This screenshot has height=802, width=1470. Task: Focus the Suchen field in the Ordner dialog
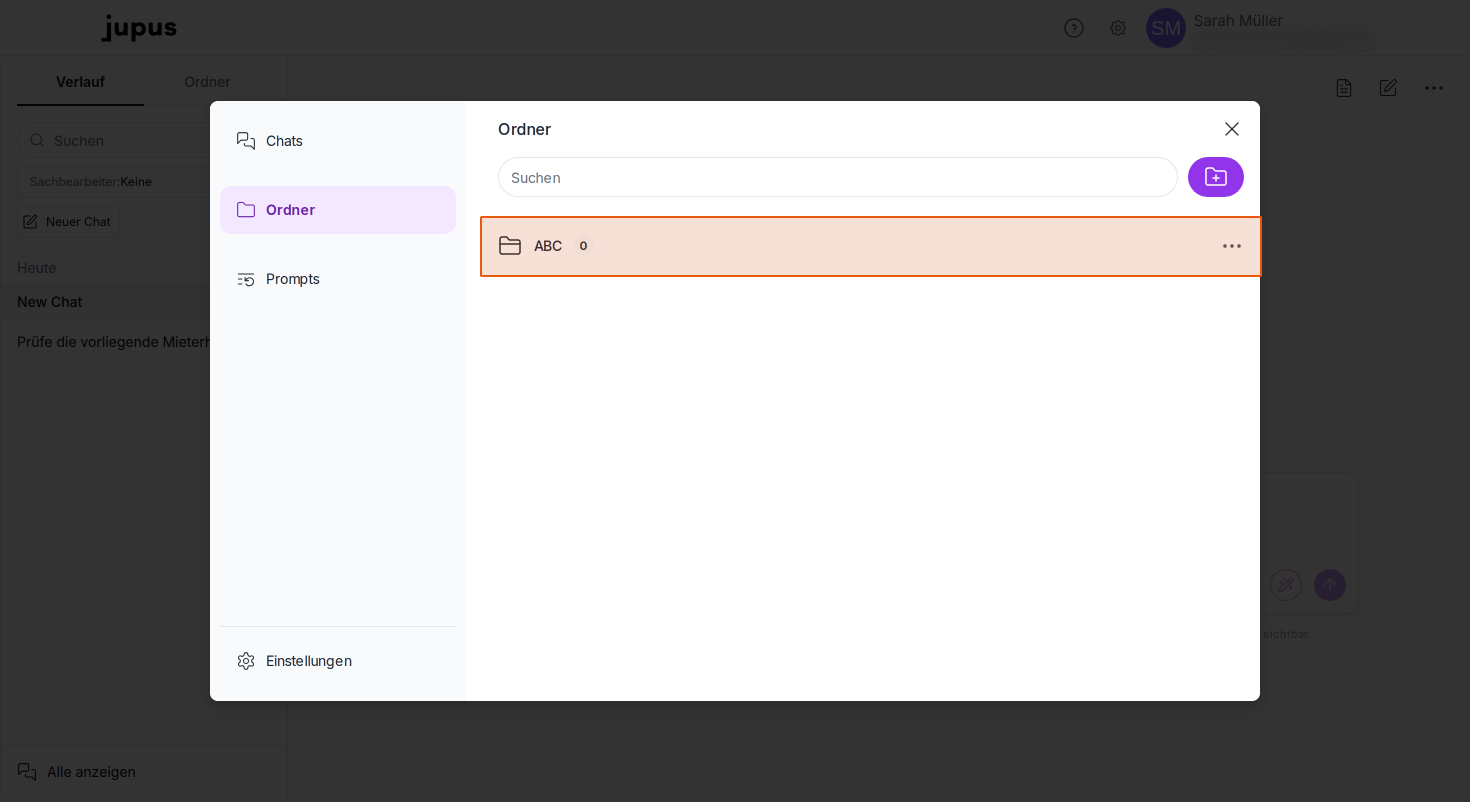(838, 177)
